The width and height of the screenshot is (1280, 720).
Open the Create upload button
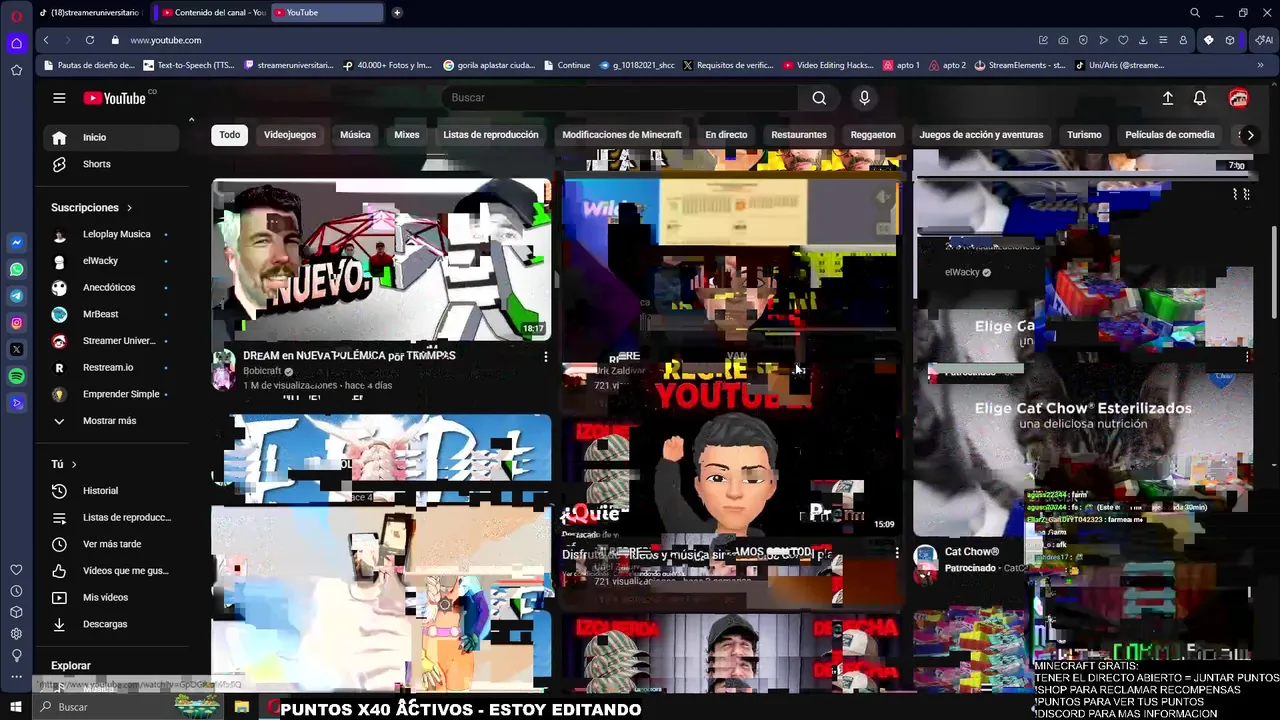pos(1167,98)
